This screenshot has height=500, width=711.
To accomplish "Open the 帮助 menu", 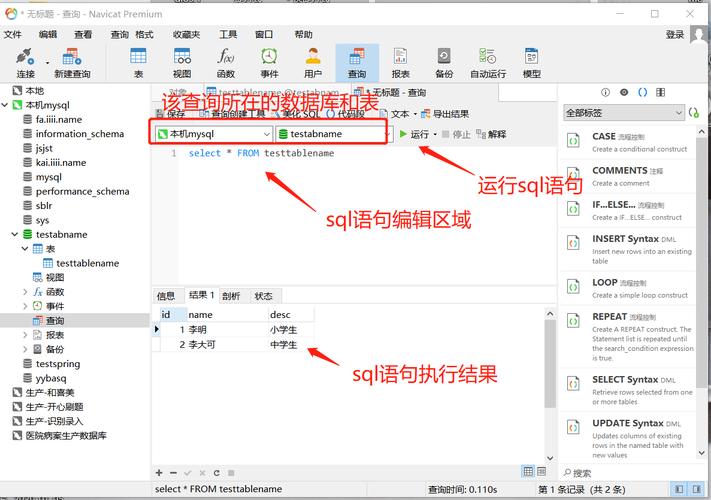I will 303,34.
